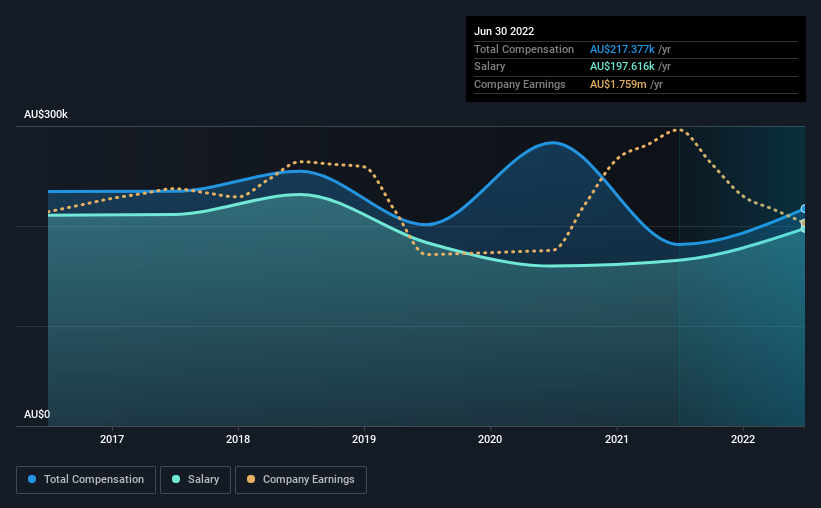
Task: Click the Company Earnings peak in mid-2021
Action: click(679, 129)
